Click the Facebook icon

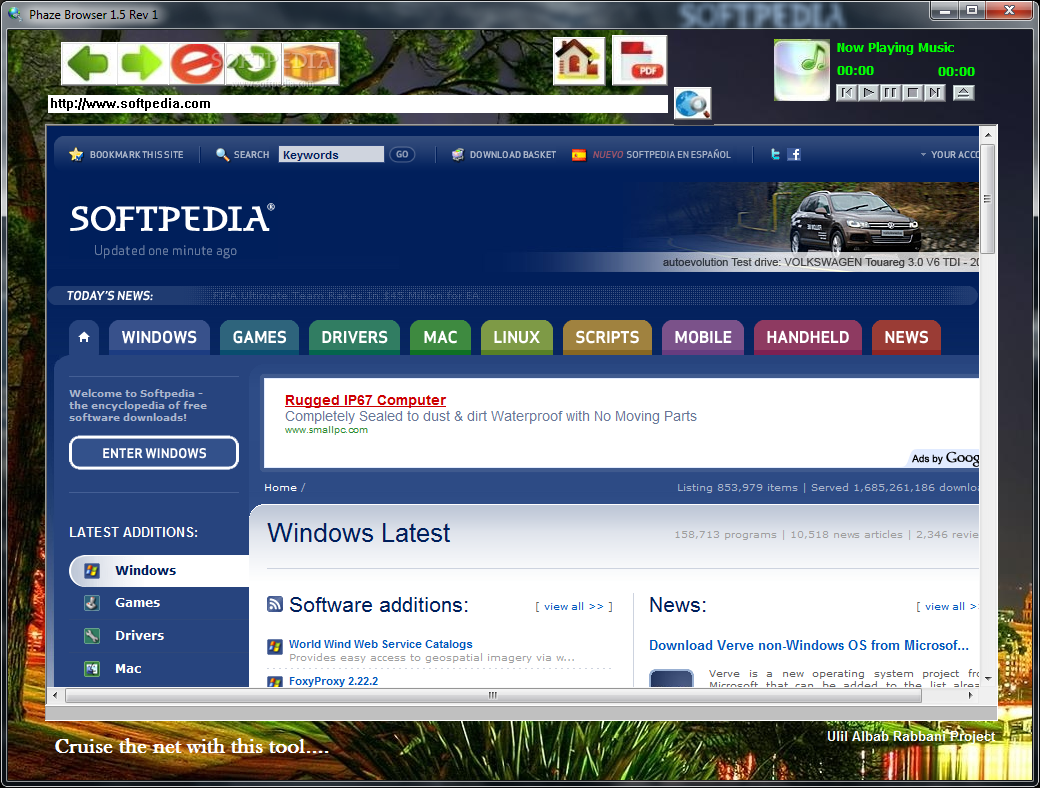coord(795,155)
